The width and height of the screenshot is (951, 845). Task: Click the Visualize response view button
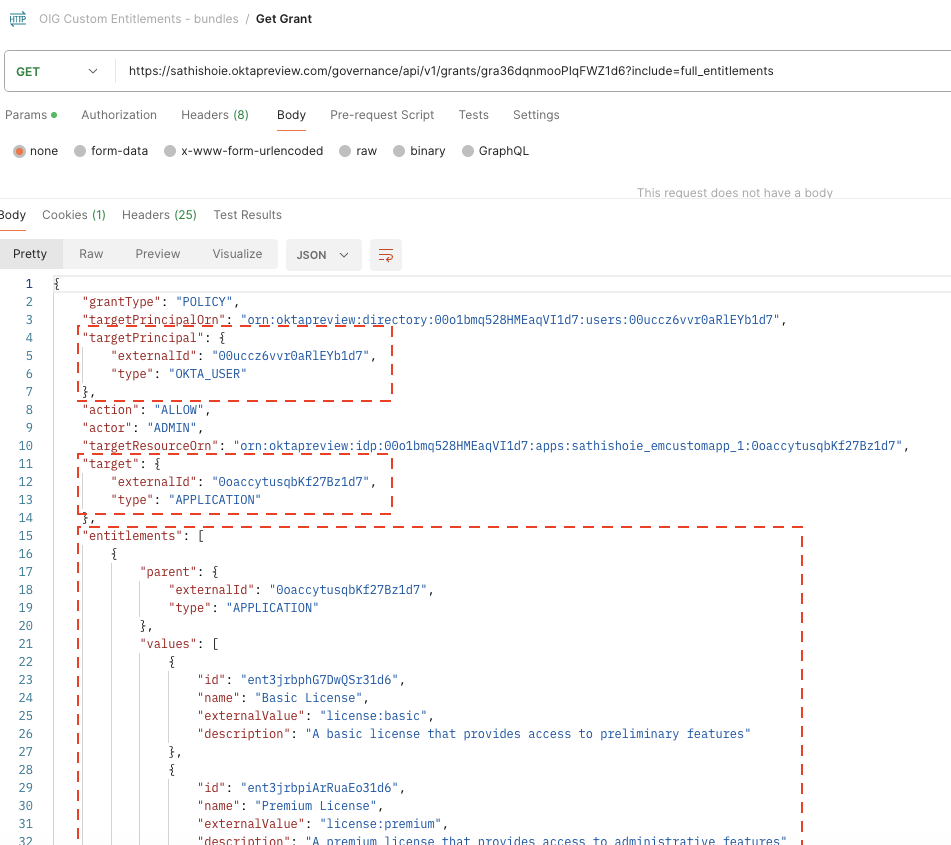[x=237, y=254]
